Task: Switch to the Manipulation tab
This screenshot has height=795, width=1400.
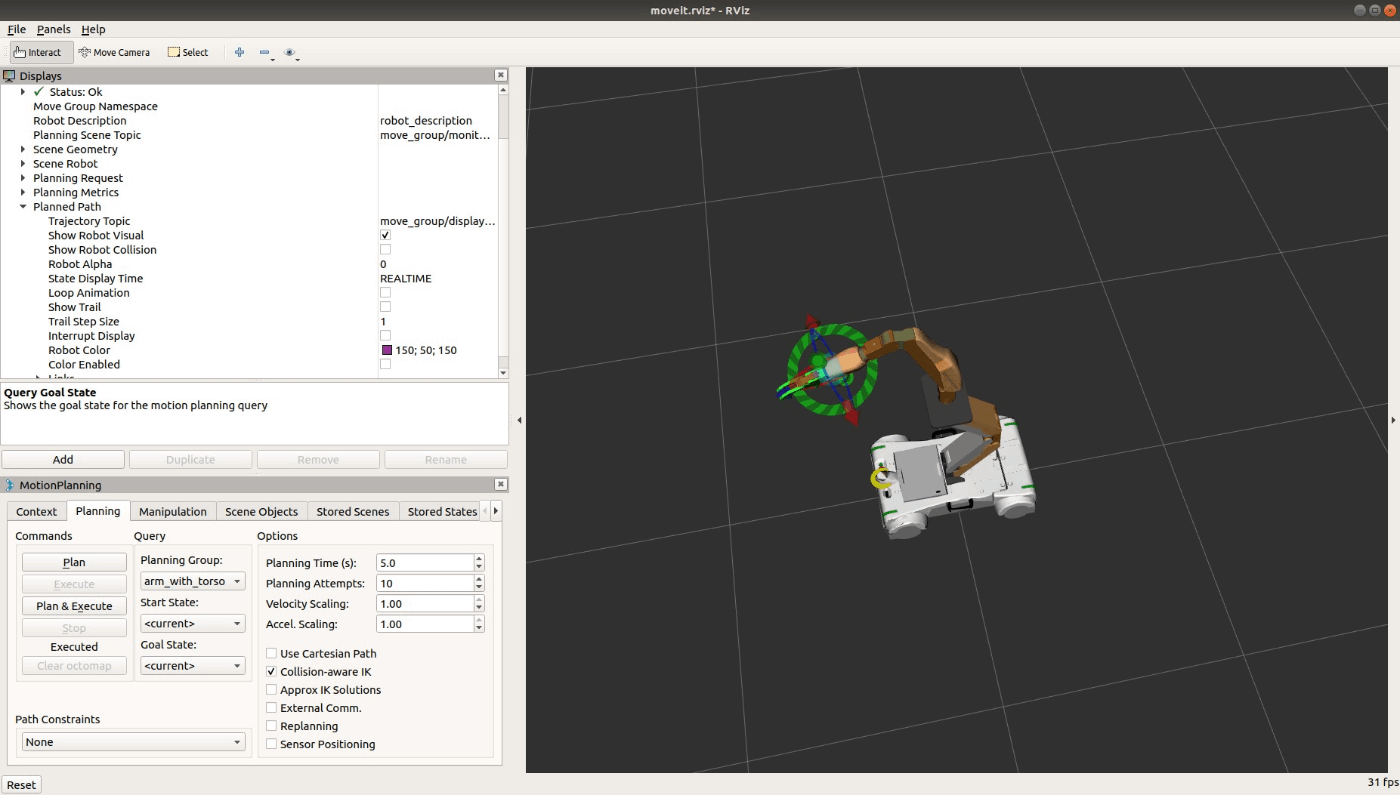Action: click(173, 511)
